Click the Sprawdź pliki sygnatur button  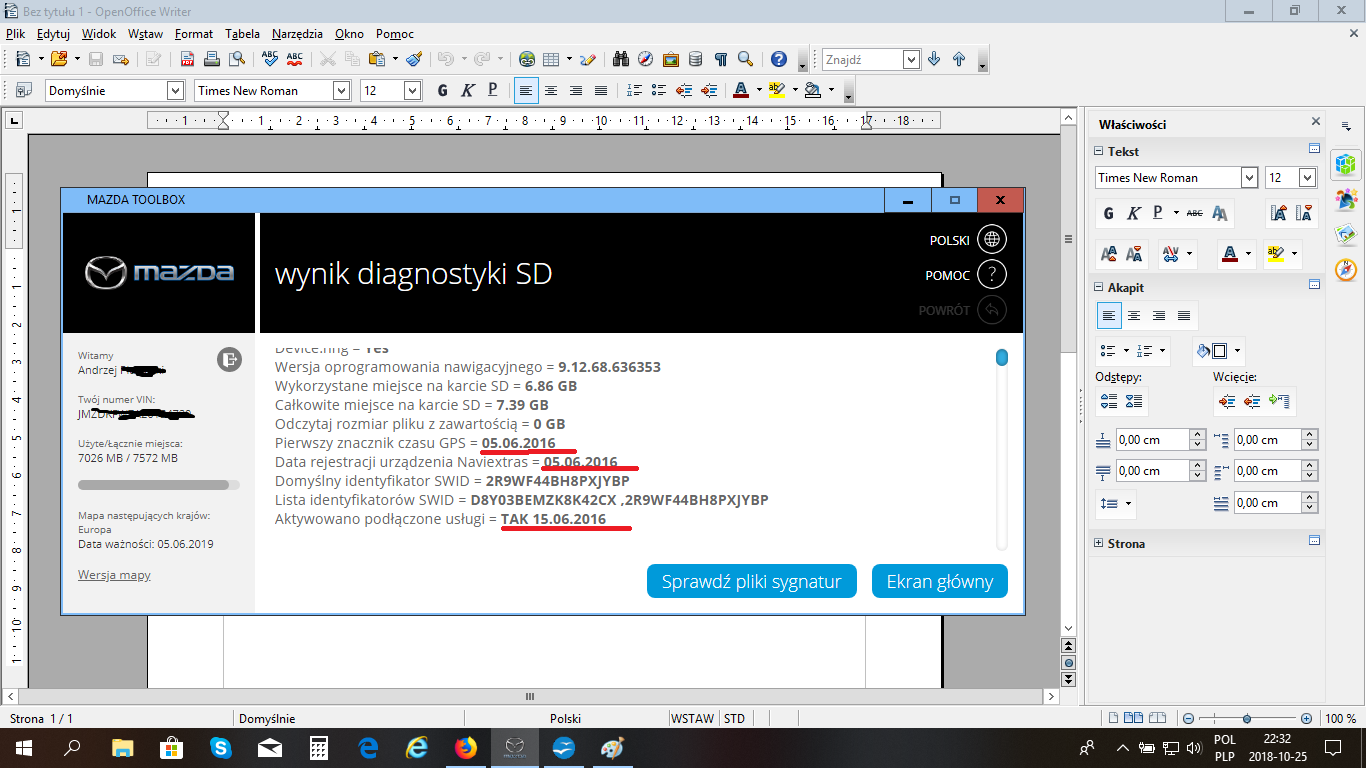[751, 582]
